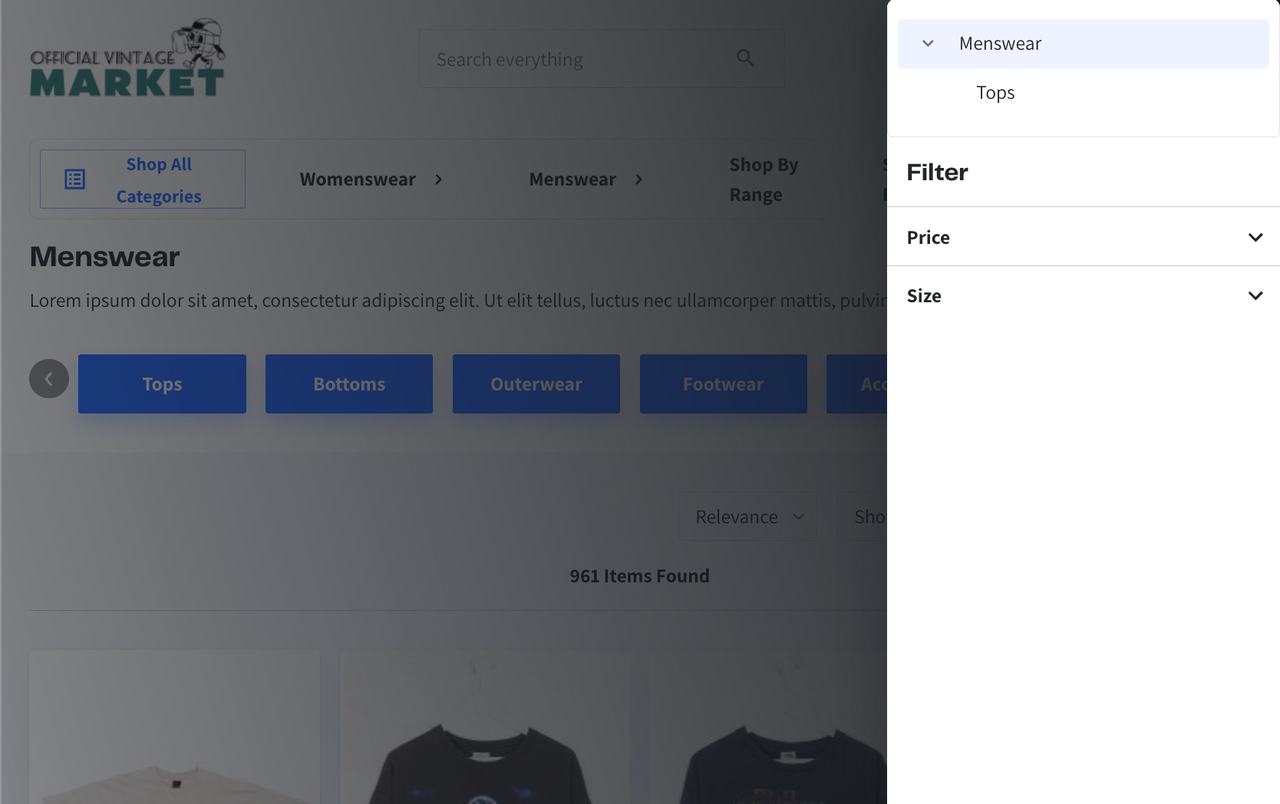The width and height of the screenshot is (1280, 804).
Task: Click the 961 Items Found text
Action: click(640, 576)
